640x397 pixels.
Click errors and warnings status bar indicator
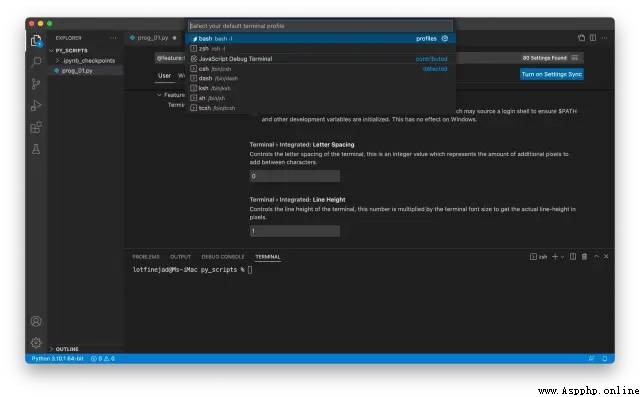click(x=103, y=359)
